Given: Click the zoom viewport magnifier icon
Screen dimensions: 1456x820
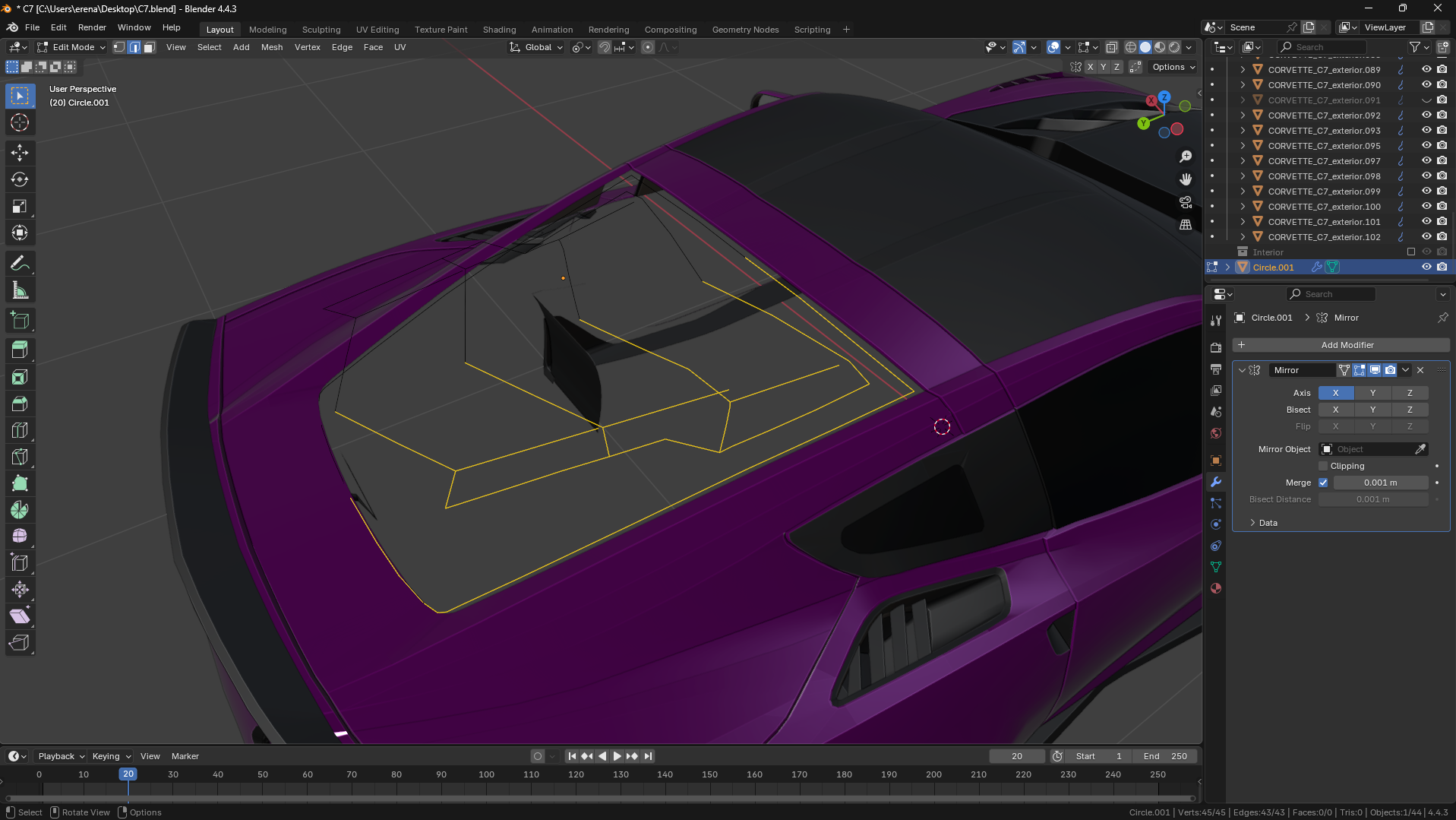Looking at the screenshot, I should [1186, 157].
